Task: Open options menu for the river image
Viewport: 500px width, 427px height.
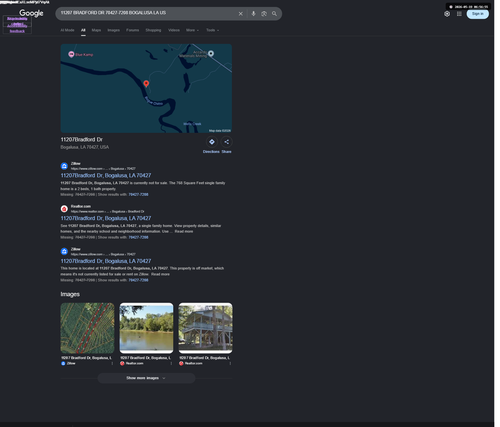Action: tap(171, 363)
